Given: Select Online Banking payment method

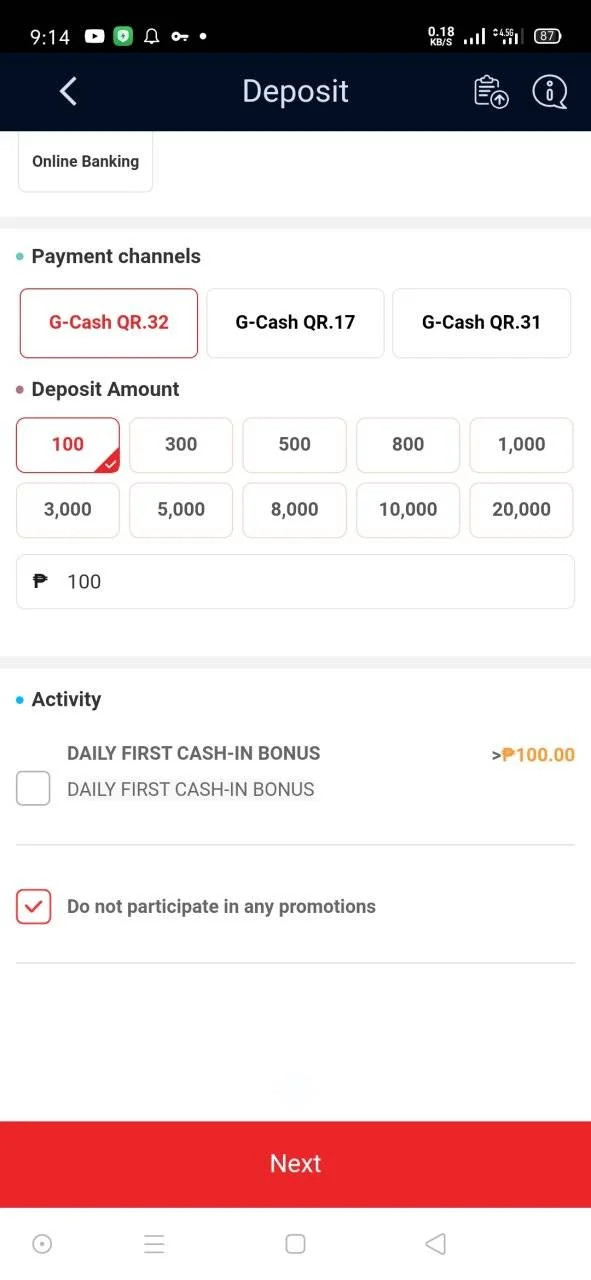Looking at the screenshot, I should 85,162.
